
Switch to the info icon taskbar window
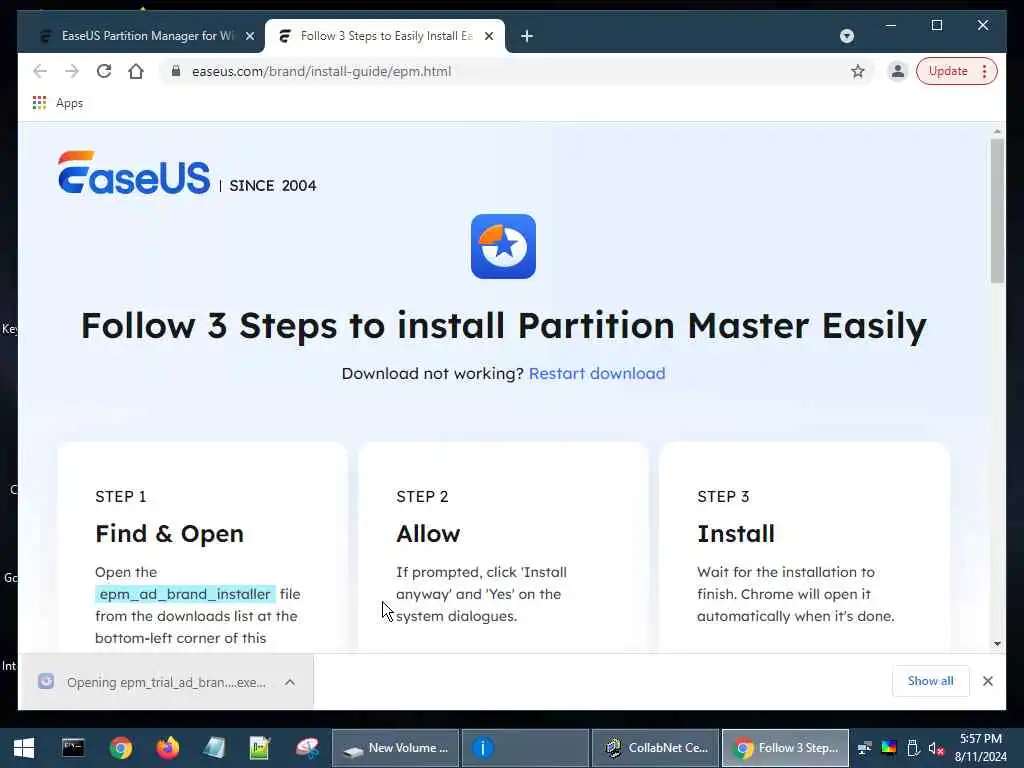point(525,748)
